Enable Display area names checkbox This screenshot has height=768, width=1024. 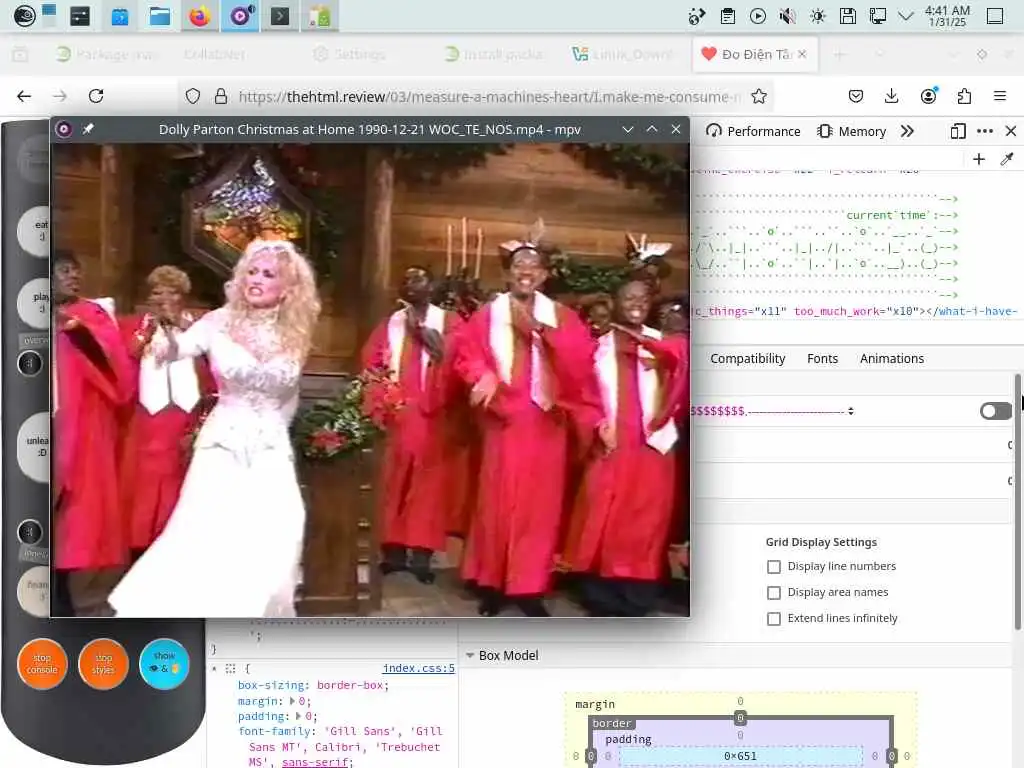pyautogui.click(x=774, y=593)
